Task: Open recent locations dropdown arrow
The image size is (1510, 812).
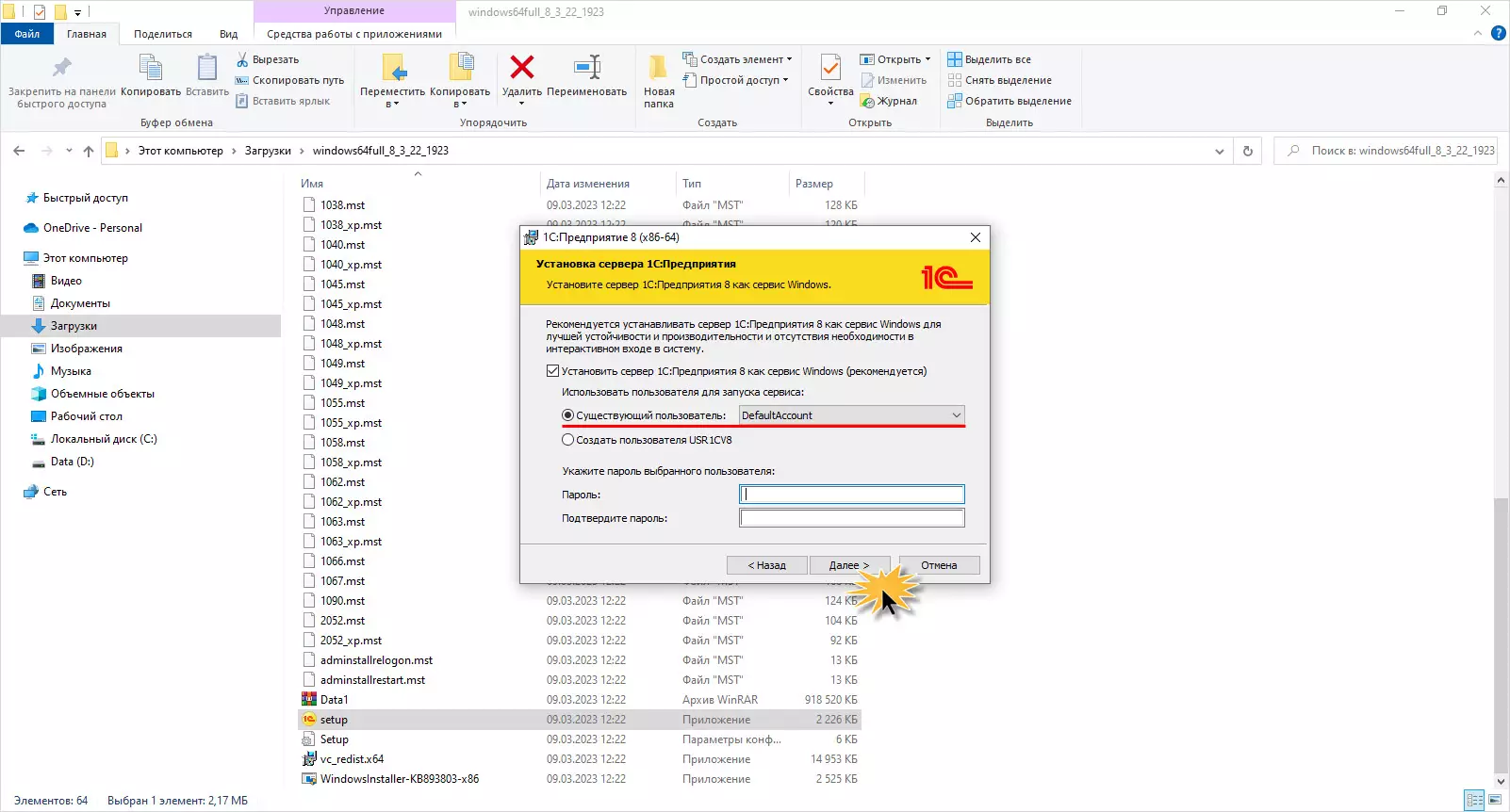Action: click(x=69, y=151)
